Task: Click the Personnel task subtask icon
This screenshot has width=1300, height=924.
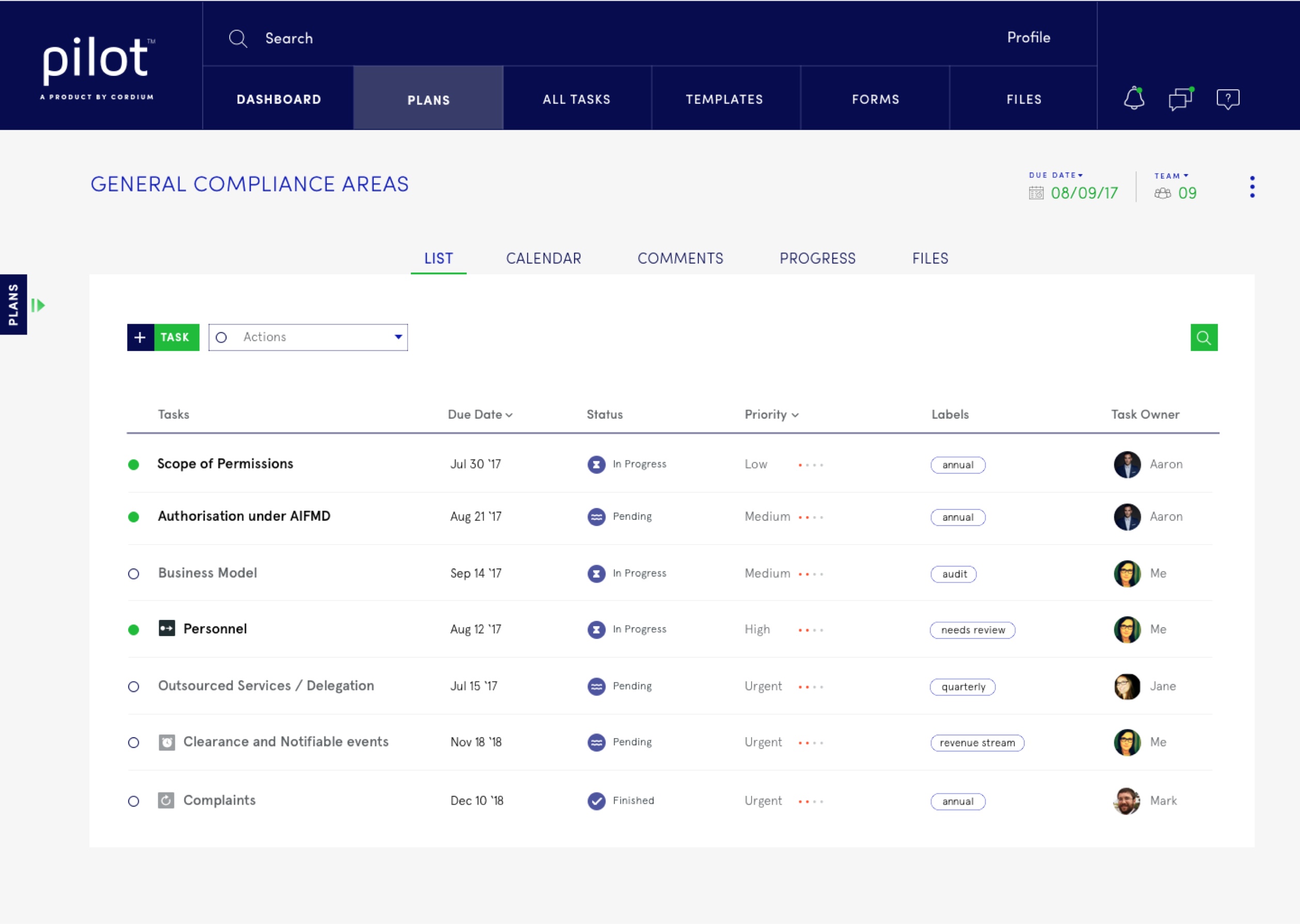Action: [167, 628]
